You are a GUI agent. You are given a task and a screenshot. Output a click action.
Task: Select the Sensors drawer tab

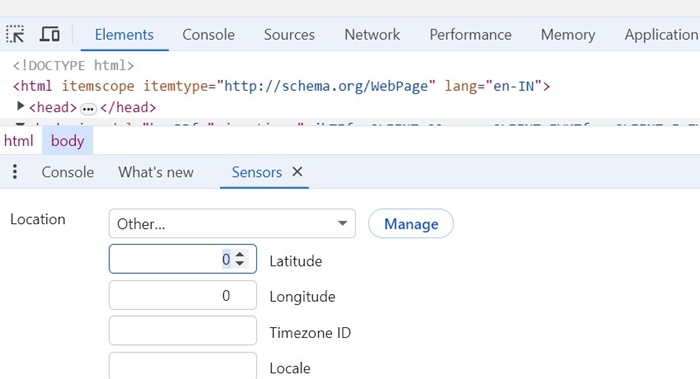(257, 172)
